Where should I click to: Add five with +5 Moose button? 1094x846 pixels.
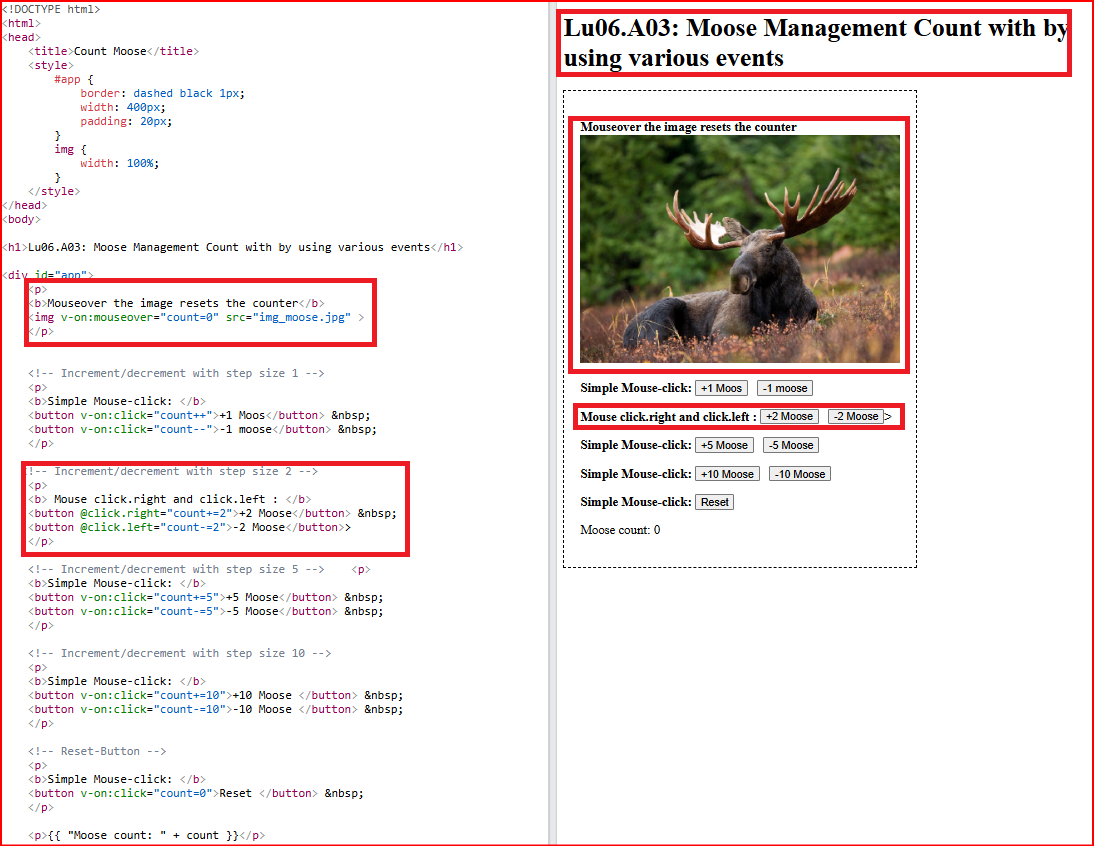point(724,445)
